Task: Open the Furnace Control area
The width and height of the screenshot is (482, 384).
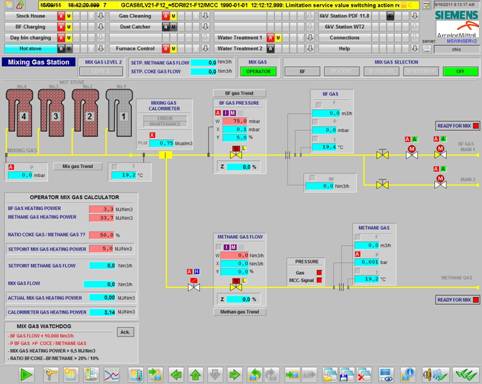Action: pos(135,49)
